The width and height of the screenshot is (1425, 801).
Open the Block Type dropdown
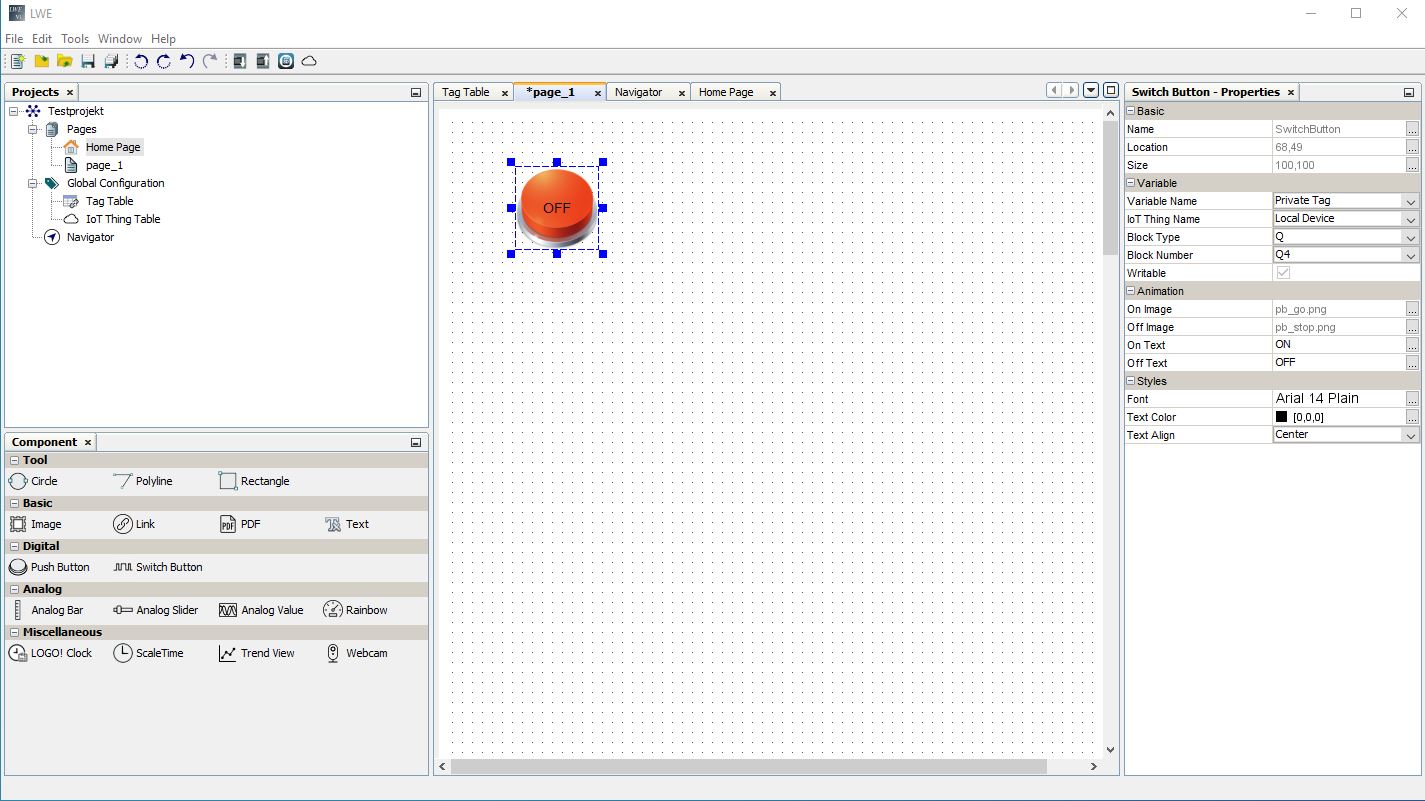(x=1410, y=237)
